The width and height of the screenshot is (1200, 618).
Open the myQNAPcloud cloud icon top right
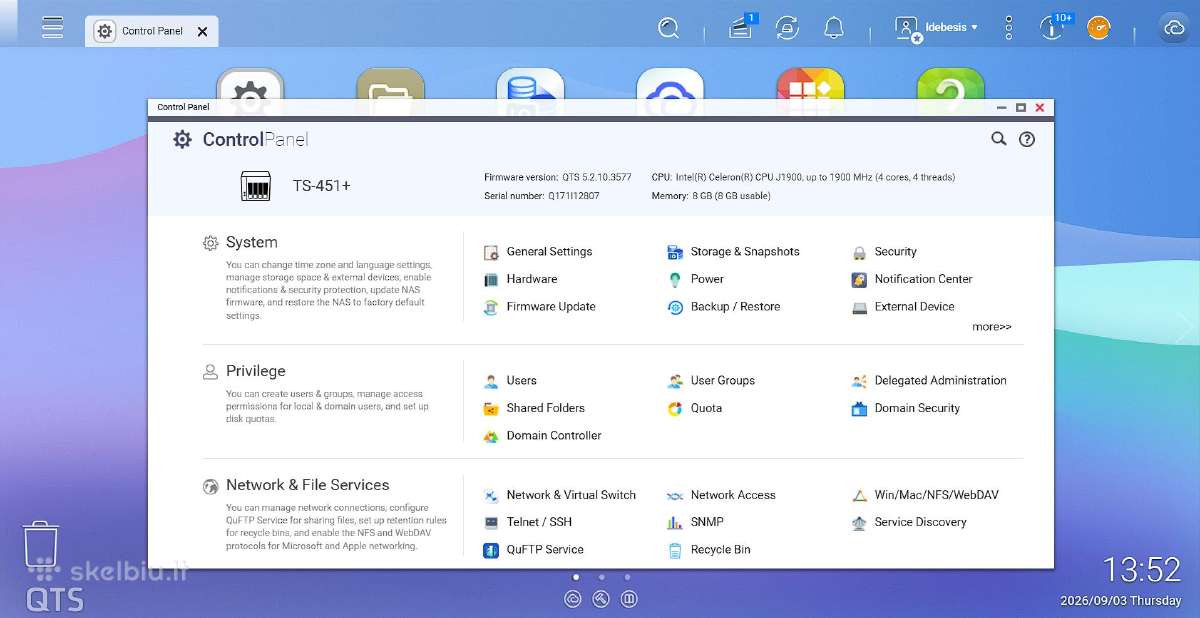[1173, 28]
